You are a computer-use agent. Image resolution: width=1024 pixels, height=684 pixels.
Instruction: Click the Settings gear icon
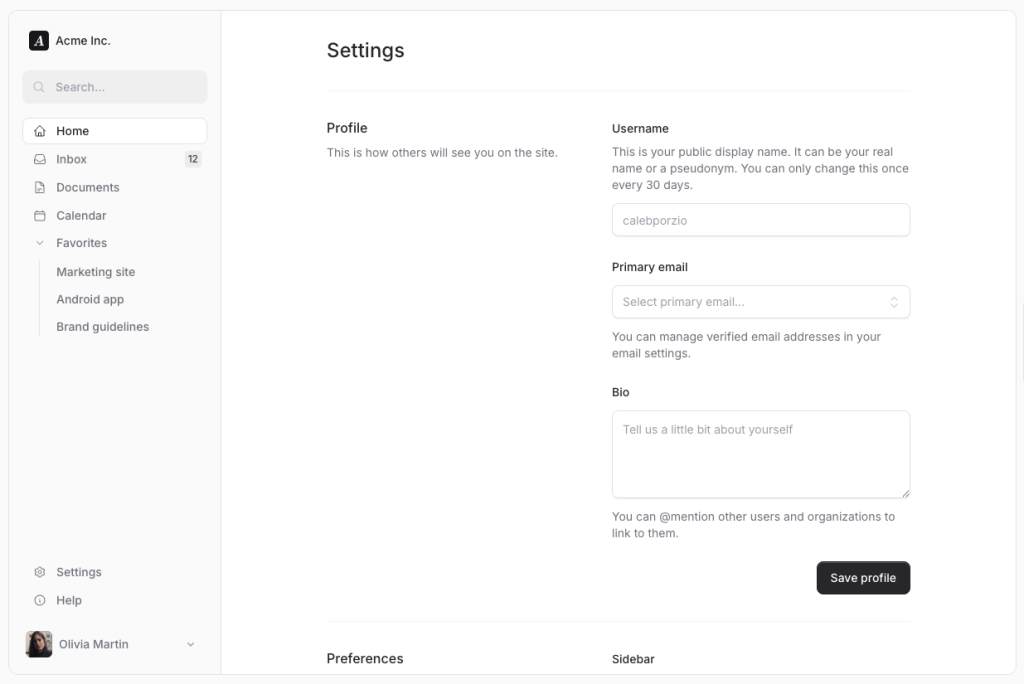tap(40, 572)
